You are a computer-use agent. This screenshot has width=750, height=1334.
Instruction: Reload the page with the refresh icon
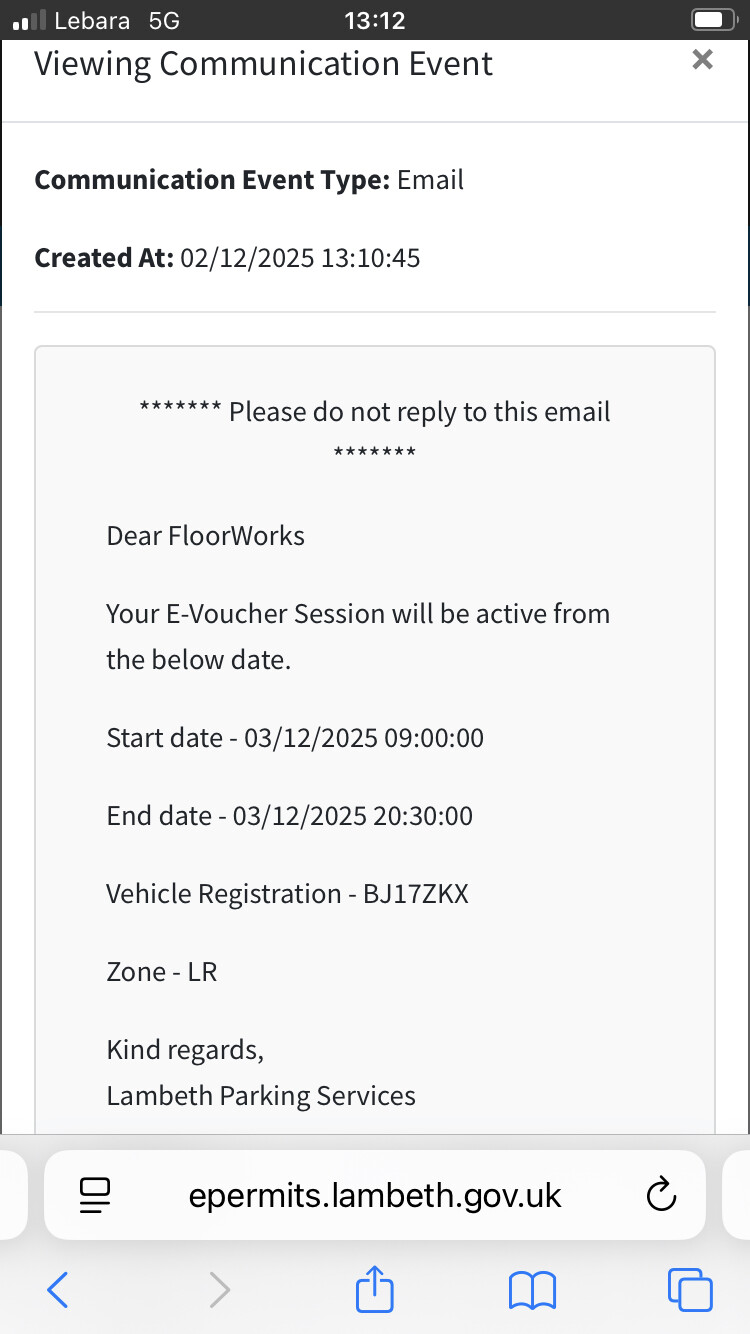coord(662,1194)
